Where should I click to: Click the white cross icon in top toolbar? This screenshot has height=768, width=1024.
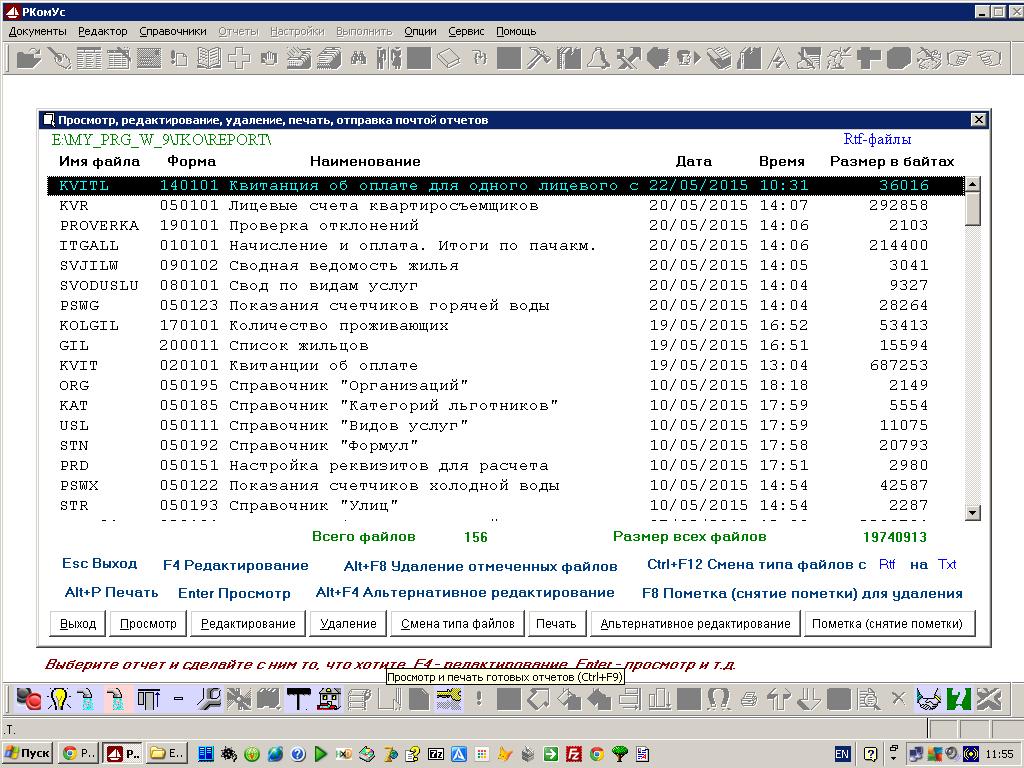238,58
